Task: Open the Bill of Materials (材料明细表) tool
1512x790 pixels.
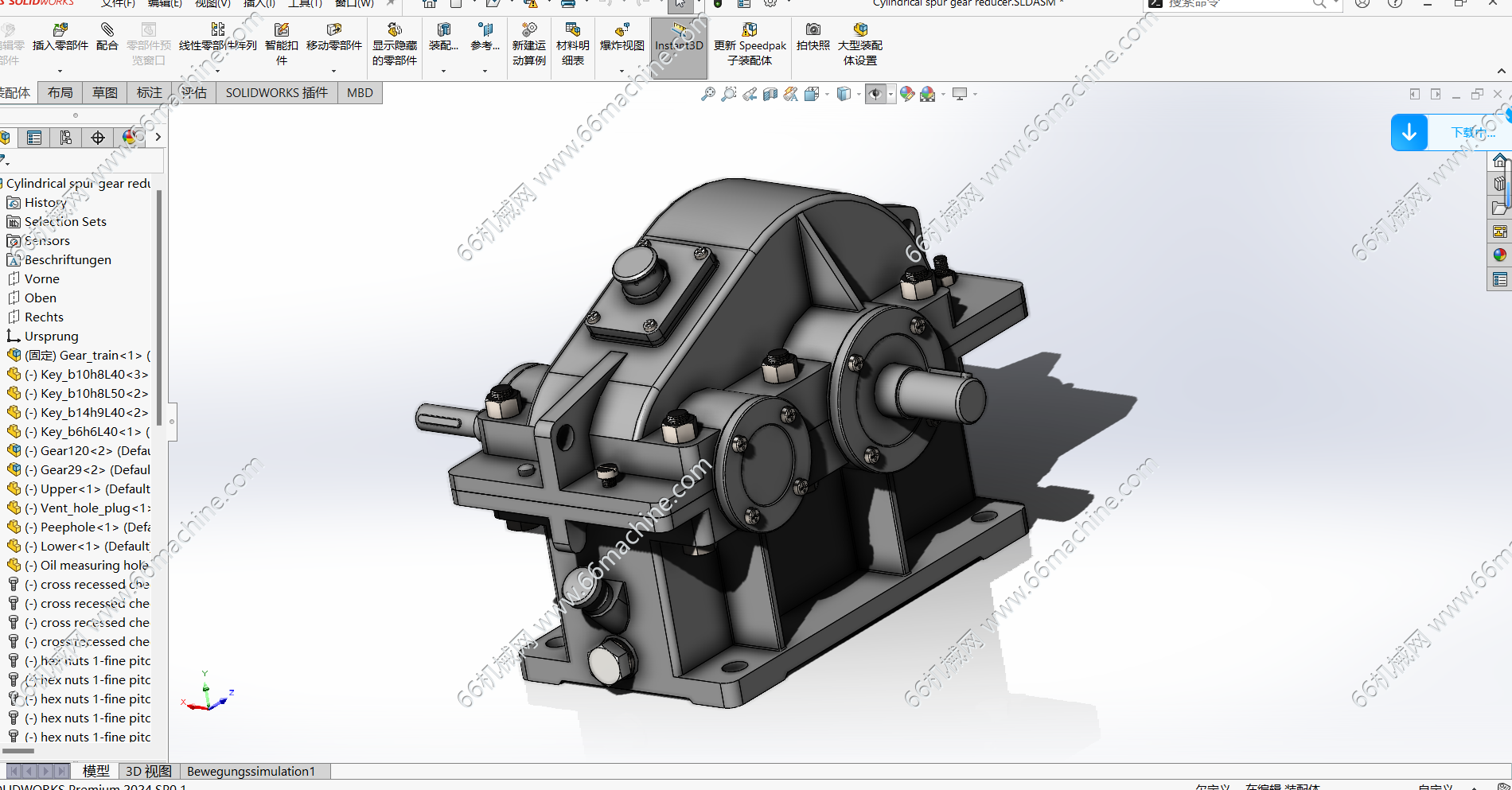Action: 573,44
